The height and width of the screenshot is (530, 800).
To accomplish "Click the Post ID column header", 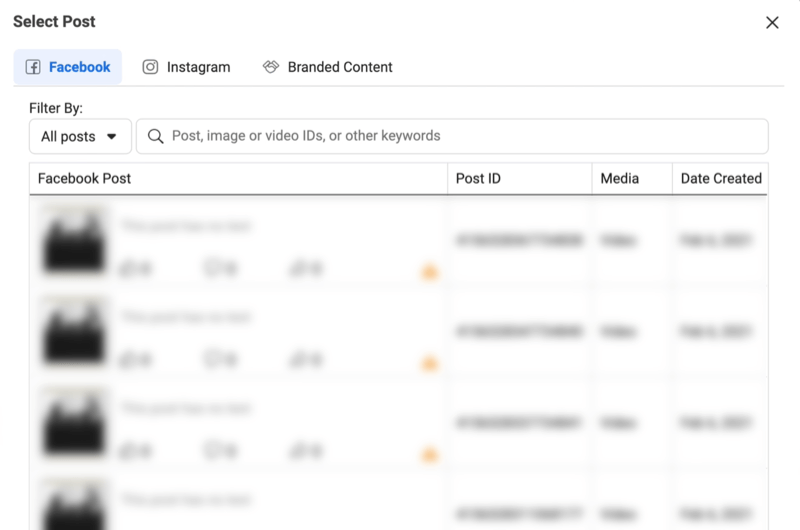I will click(x=478, y=179).
